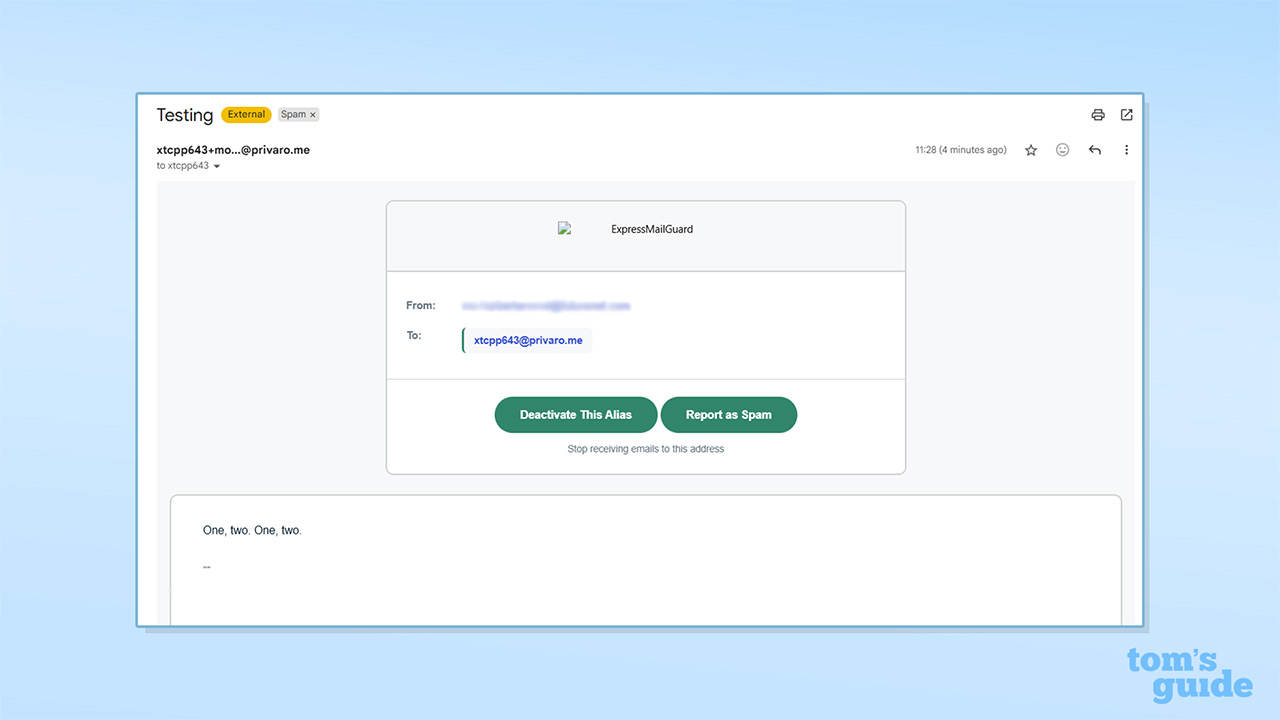Viewport: 1280px width, 720px height.
Task: Click the broken image placeholder icon
Action: (x=564, y=228)
